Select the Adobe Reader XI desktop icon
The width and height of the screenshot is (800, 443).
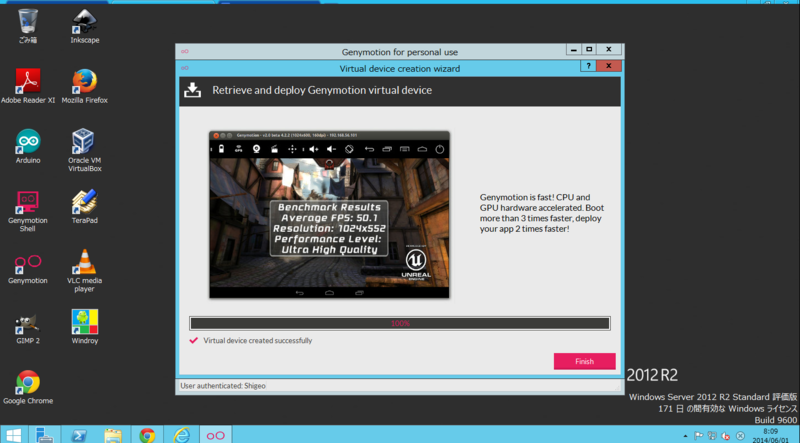pos(28,86)
